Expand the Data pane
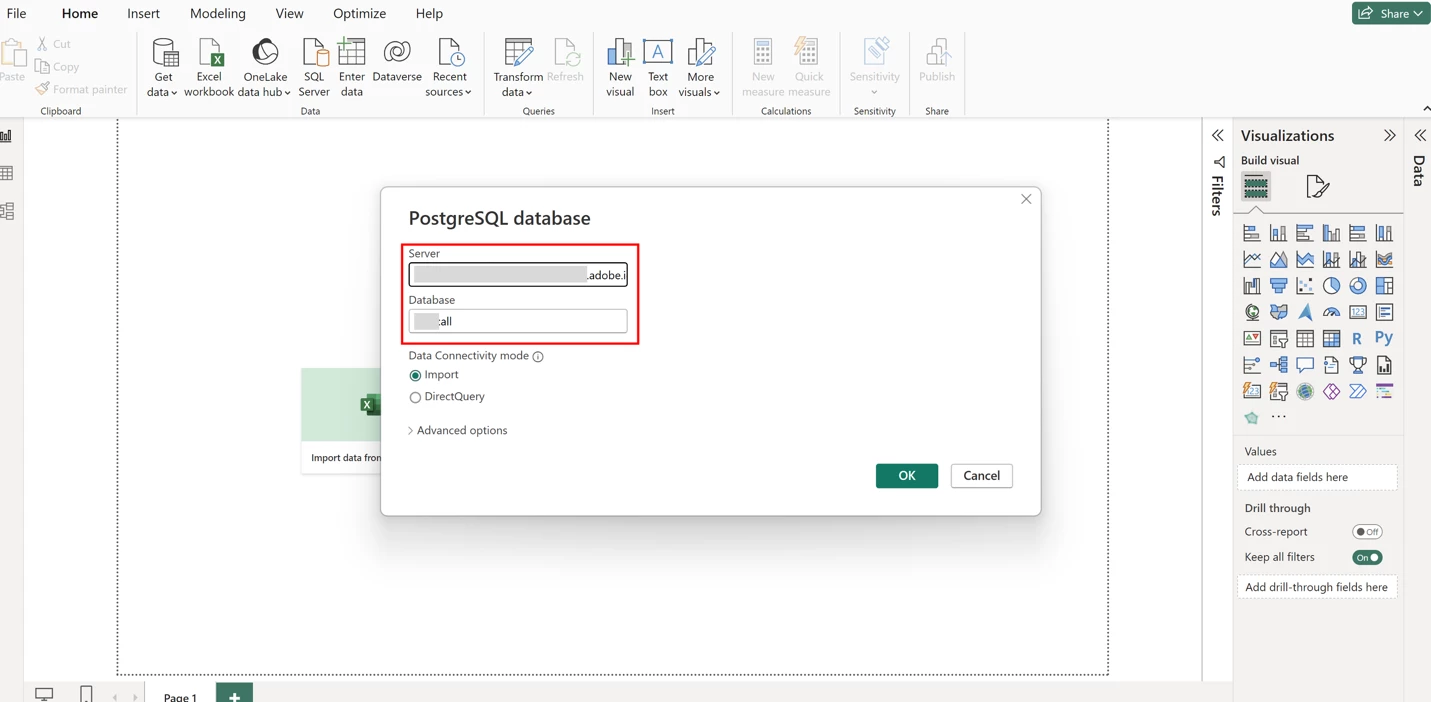The height and width of the screenshot is (702, 1431). click(1420, 135)
